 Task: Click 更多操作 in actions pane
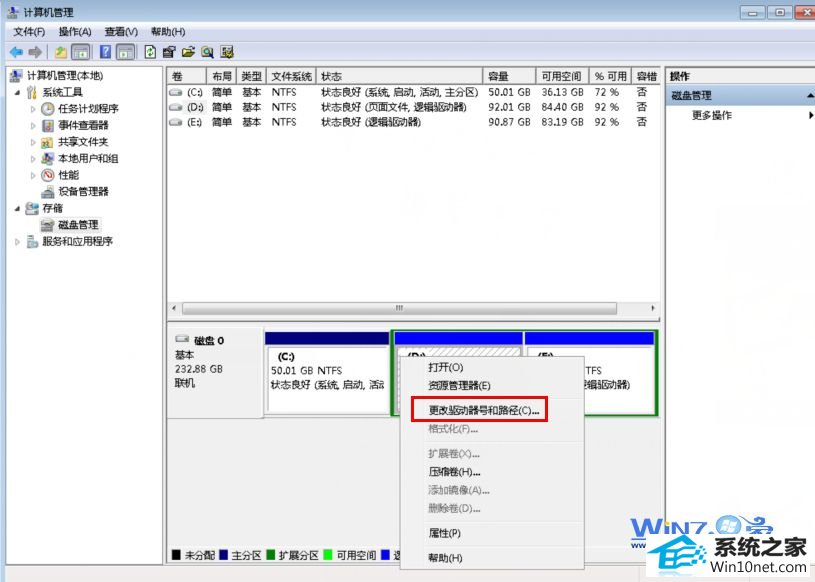(x=712, y=115)
